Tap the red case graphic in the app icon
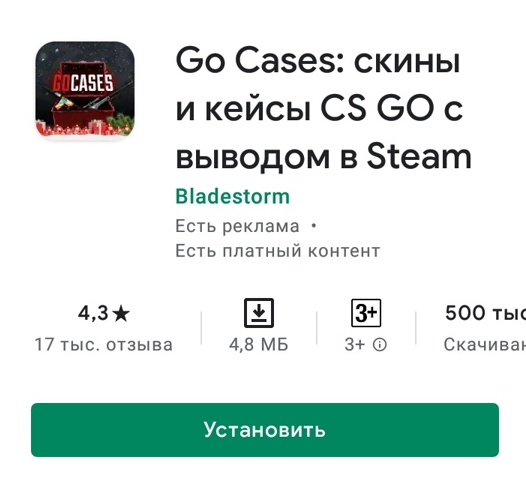 pyautogui.click(x=80, y=119)
